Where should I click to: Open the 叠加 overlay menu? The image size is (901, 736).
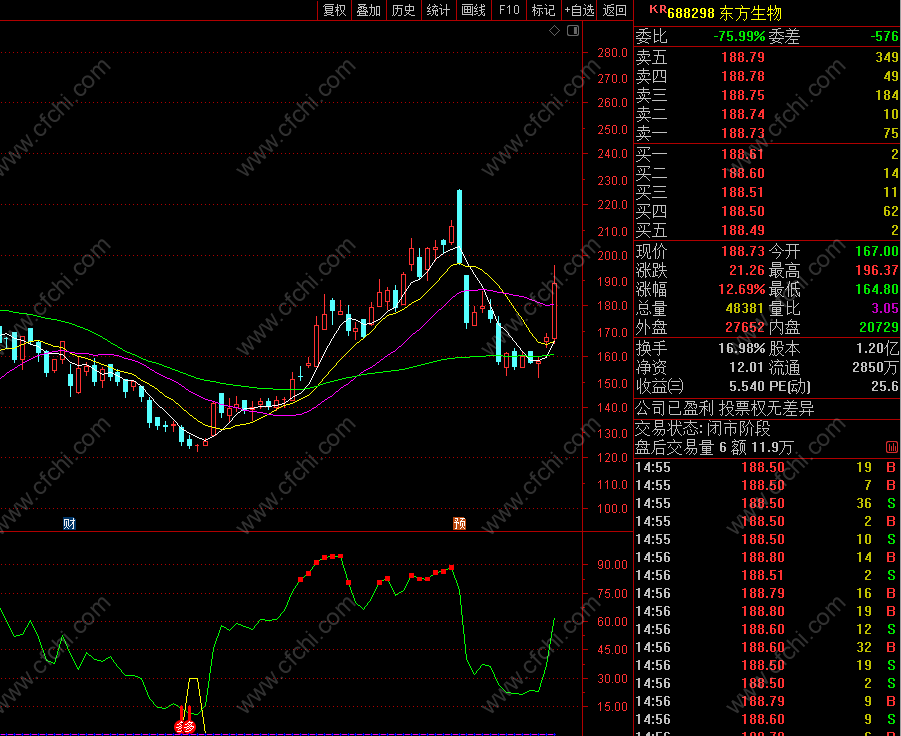pyautogui.click(x=369, y=10)
